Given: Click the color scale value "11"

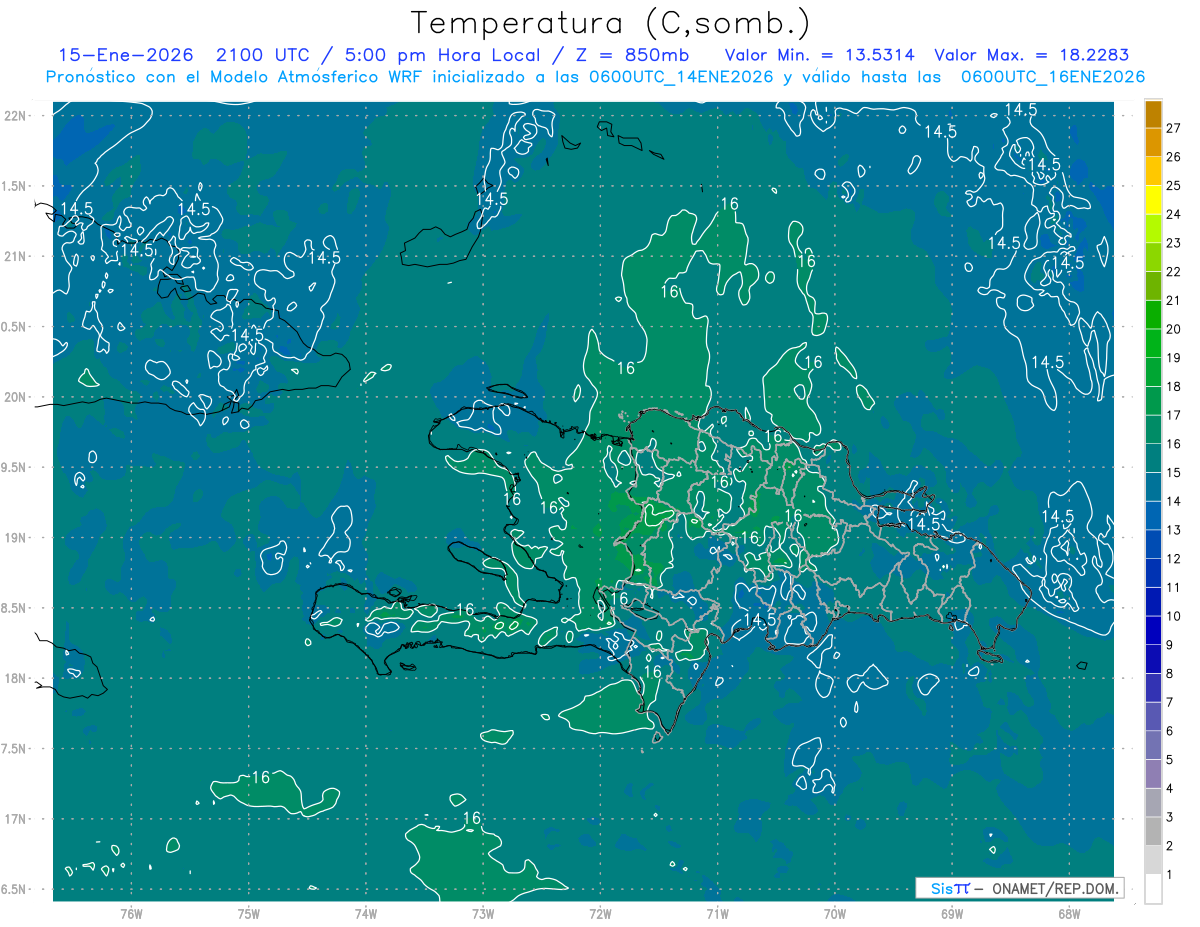Looking at the screenshot, I should [x=1174, y=588].
